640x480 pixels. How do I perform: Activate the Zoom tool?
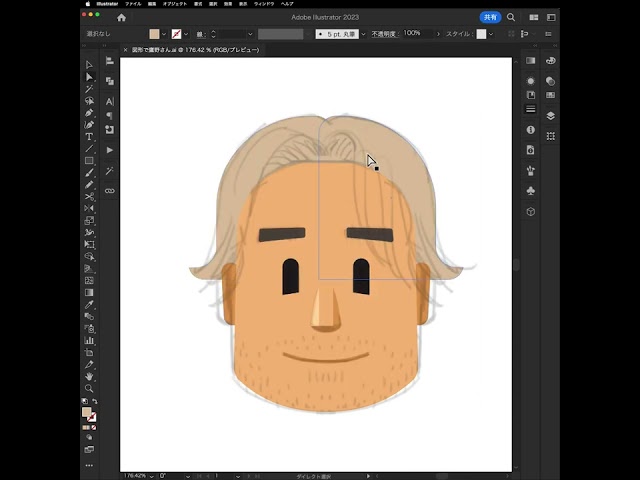coord(89,389)
